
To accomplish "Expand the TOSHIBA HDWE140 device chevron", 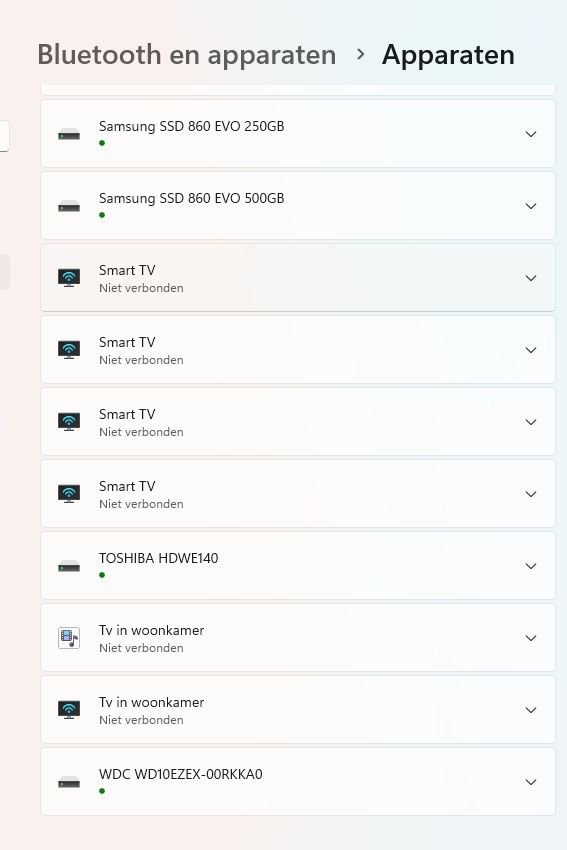I will 531,566.
